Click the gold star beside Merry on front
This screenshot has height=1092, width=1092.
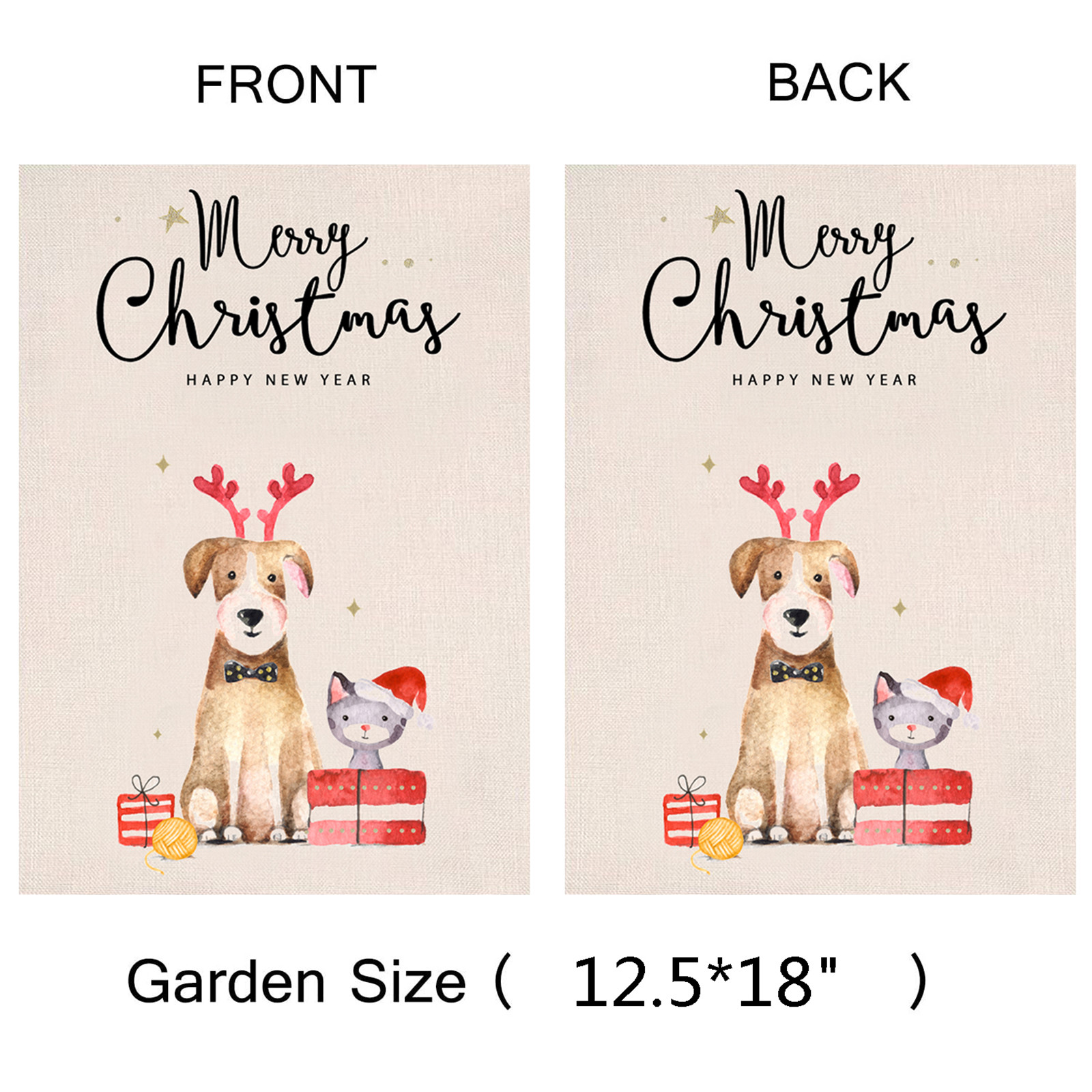click(174, 218)
